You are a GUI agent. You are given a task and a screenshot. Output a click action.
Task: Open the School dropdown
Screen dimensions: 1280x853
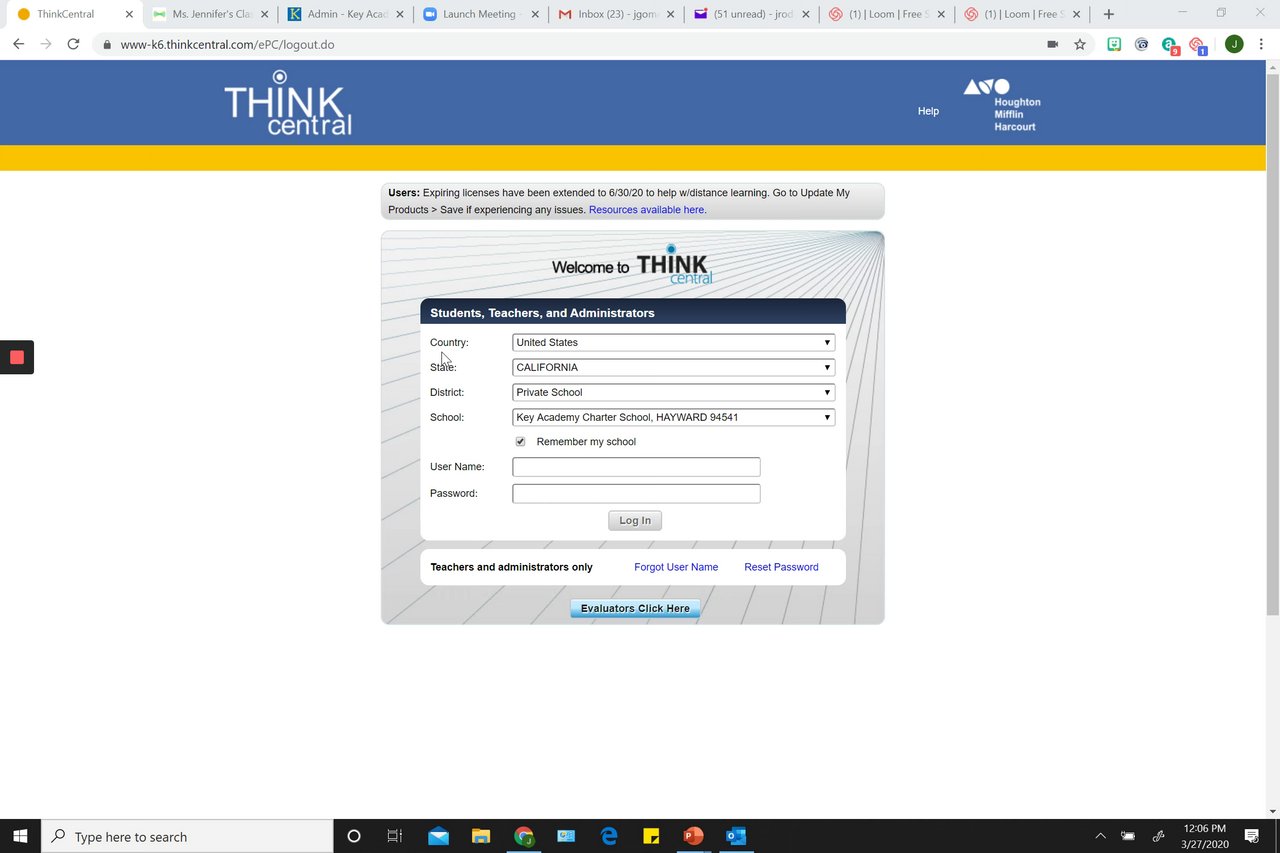pos(673,417)
